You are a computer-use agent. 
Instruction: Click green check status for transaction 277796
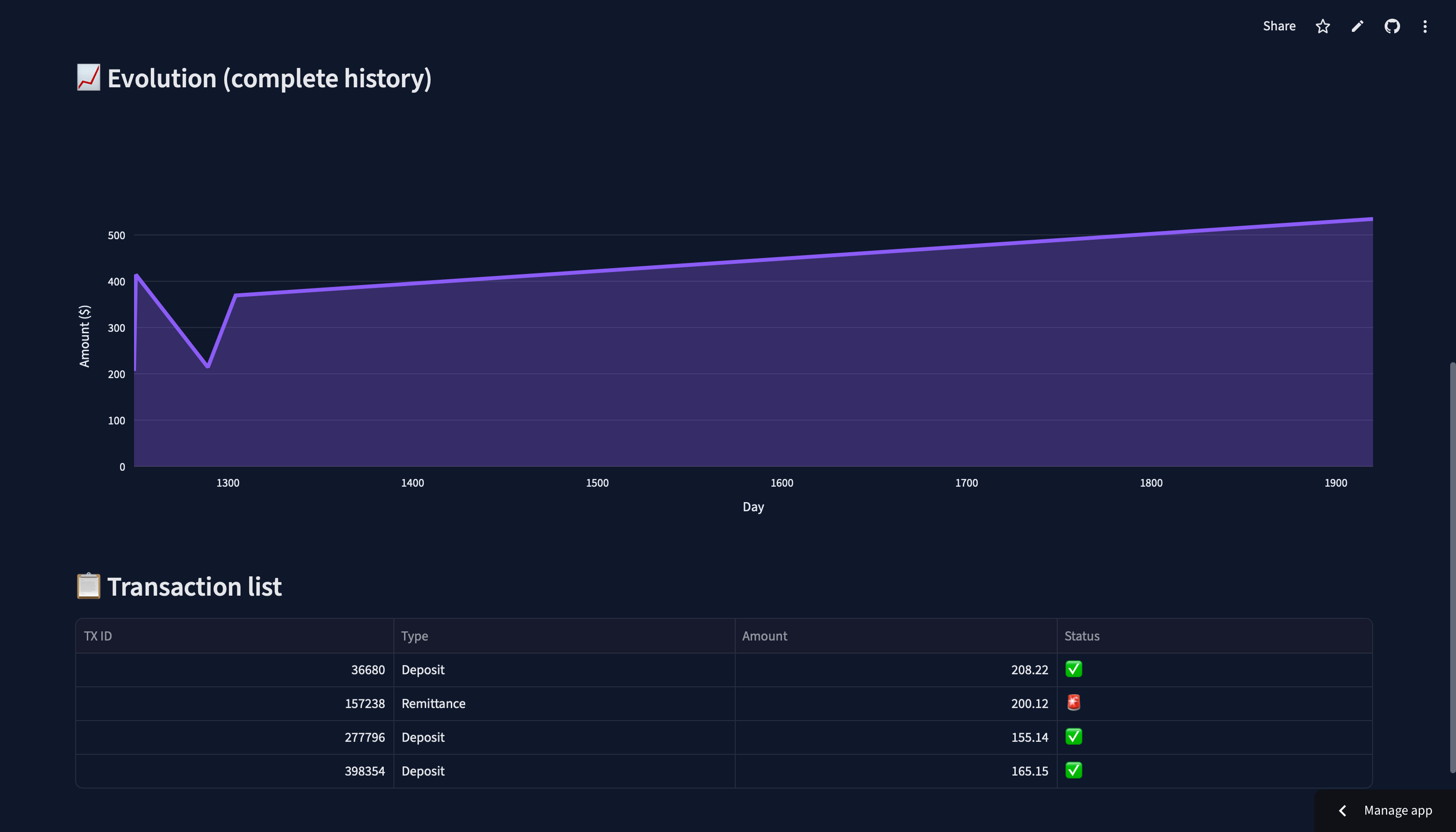coord(1073,737)
